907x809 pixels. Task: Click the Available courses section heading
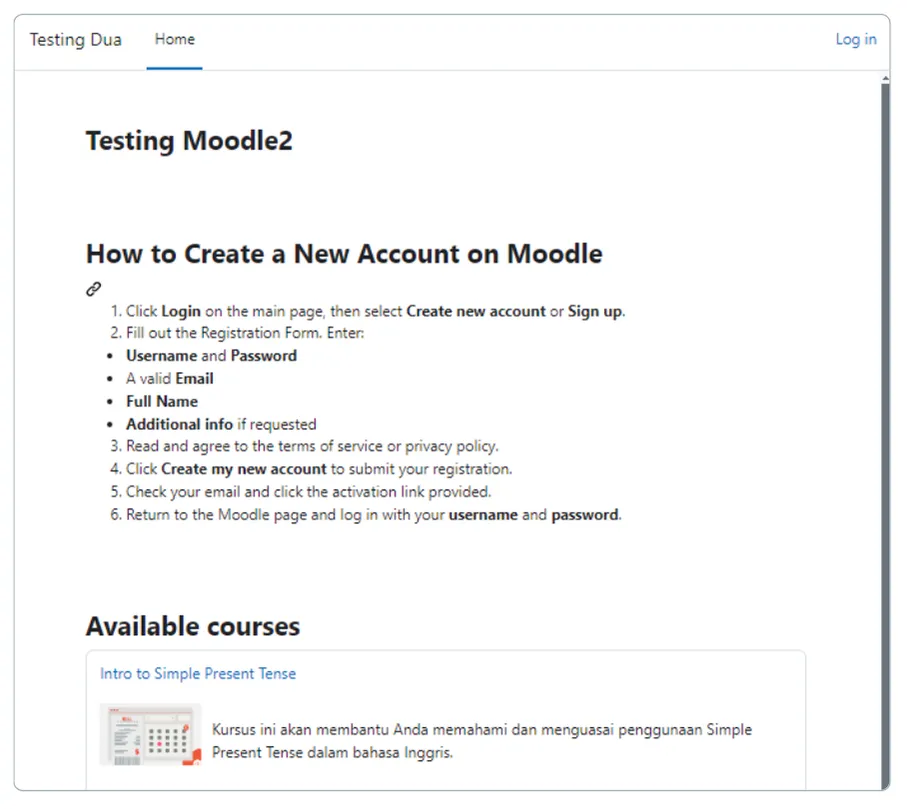[192, 626]
